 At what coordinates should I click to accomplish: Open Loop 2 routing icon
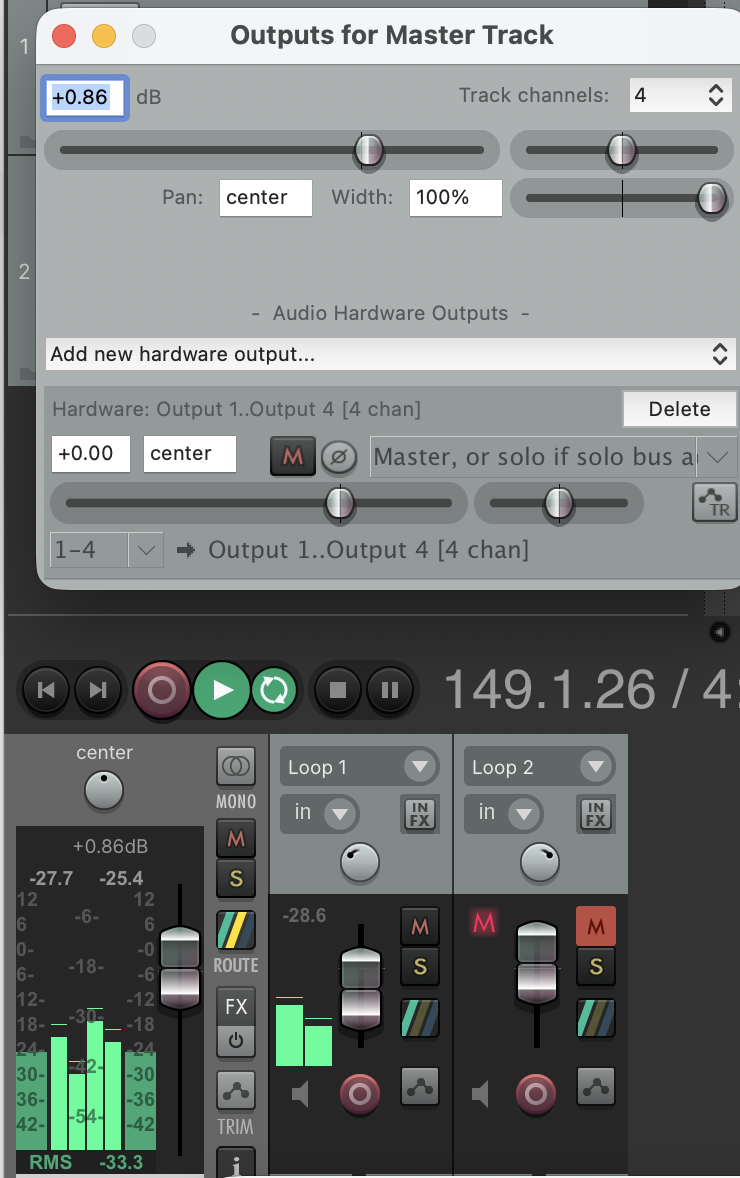click(x=596, y=1018)
